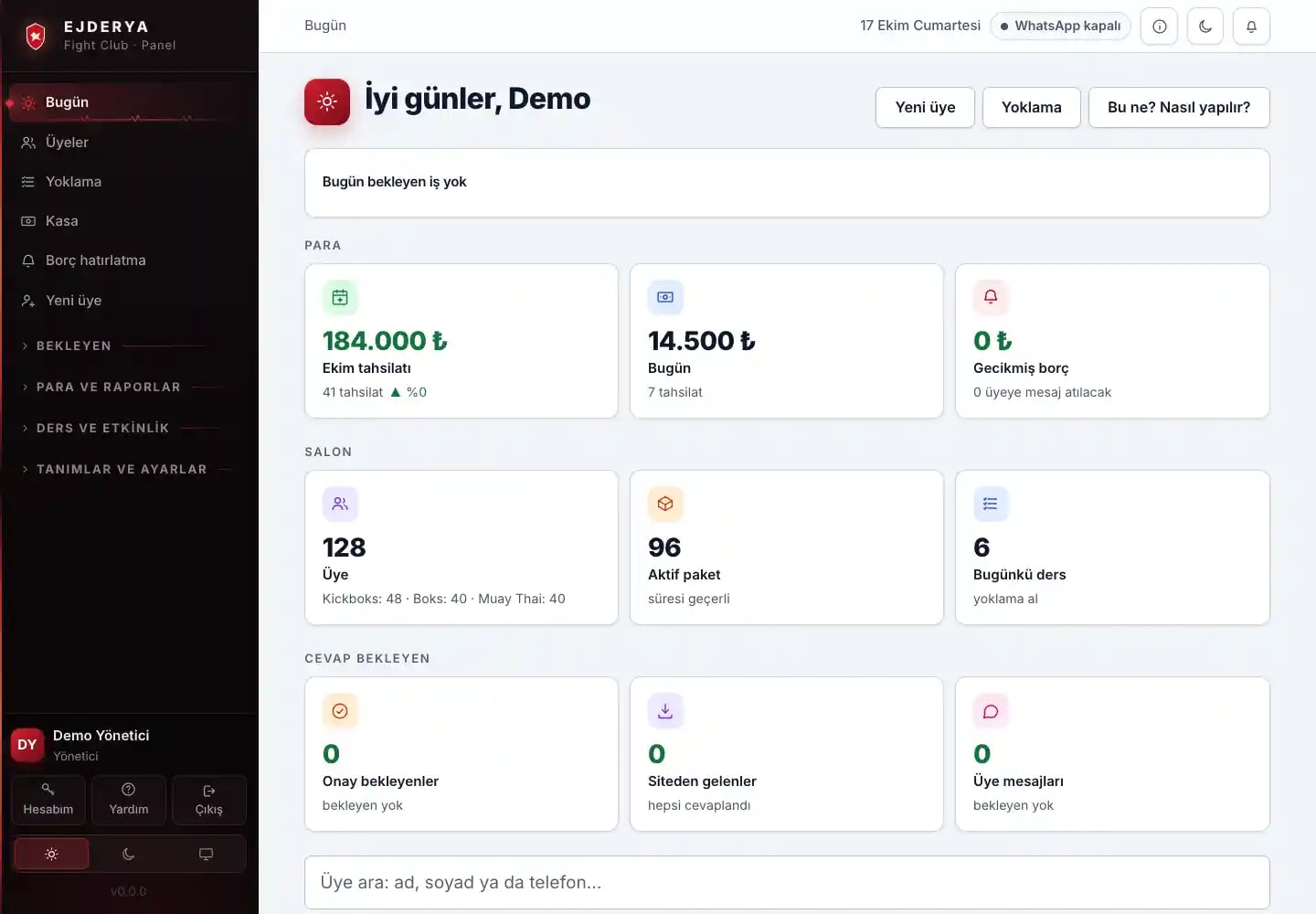Click the date text 17 Ekim Cumartesi
1316x914 pixels.
pos(920,26)
